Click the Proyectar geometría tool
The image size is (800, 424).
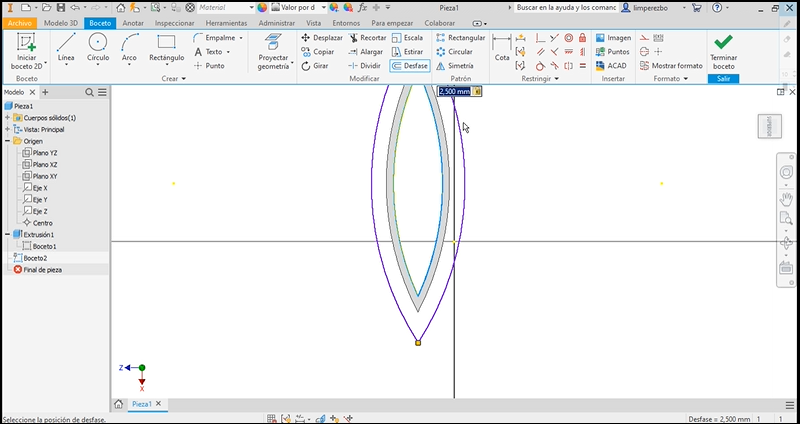pyautogui.click(x=273, y=51)
